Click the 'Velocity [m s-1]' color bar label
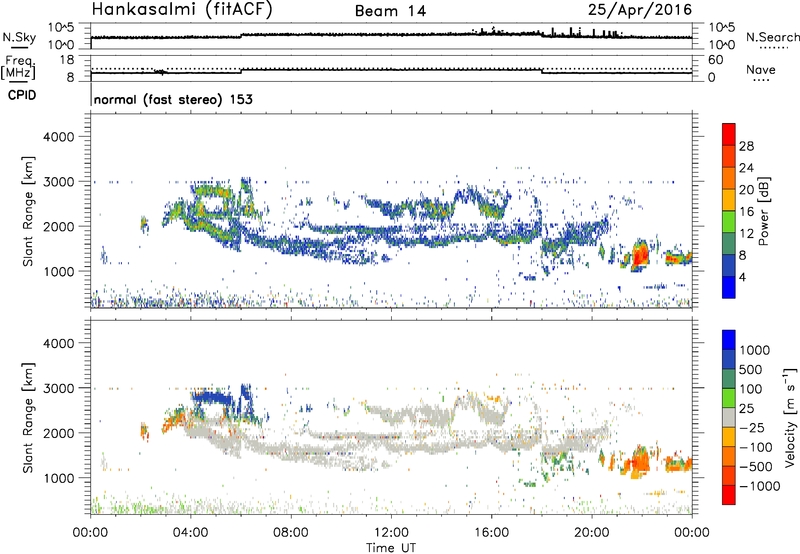800x554 pixels. click(x=790, y=418)
